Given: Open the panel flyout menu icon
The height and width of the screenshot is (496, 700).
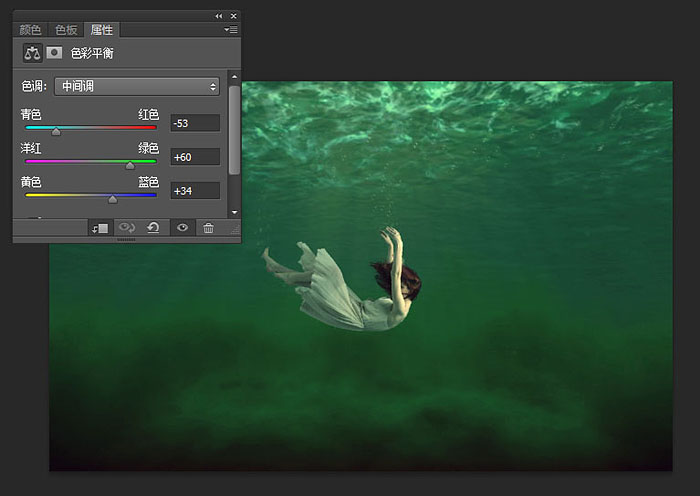Looking at the screenshot, I should click(x=231, y=30).
